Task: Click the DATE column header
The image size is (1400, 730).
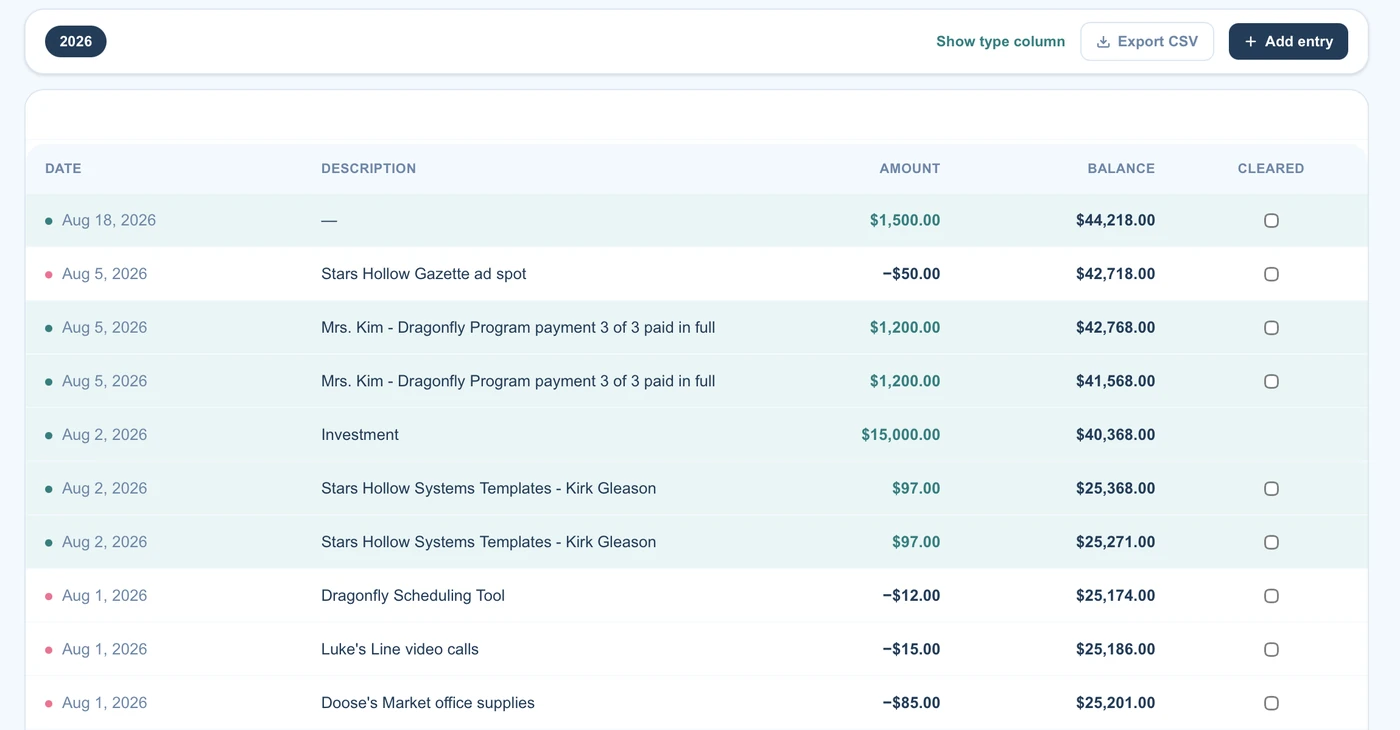Action: pyautogui.click(x=63, y=168)
